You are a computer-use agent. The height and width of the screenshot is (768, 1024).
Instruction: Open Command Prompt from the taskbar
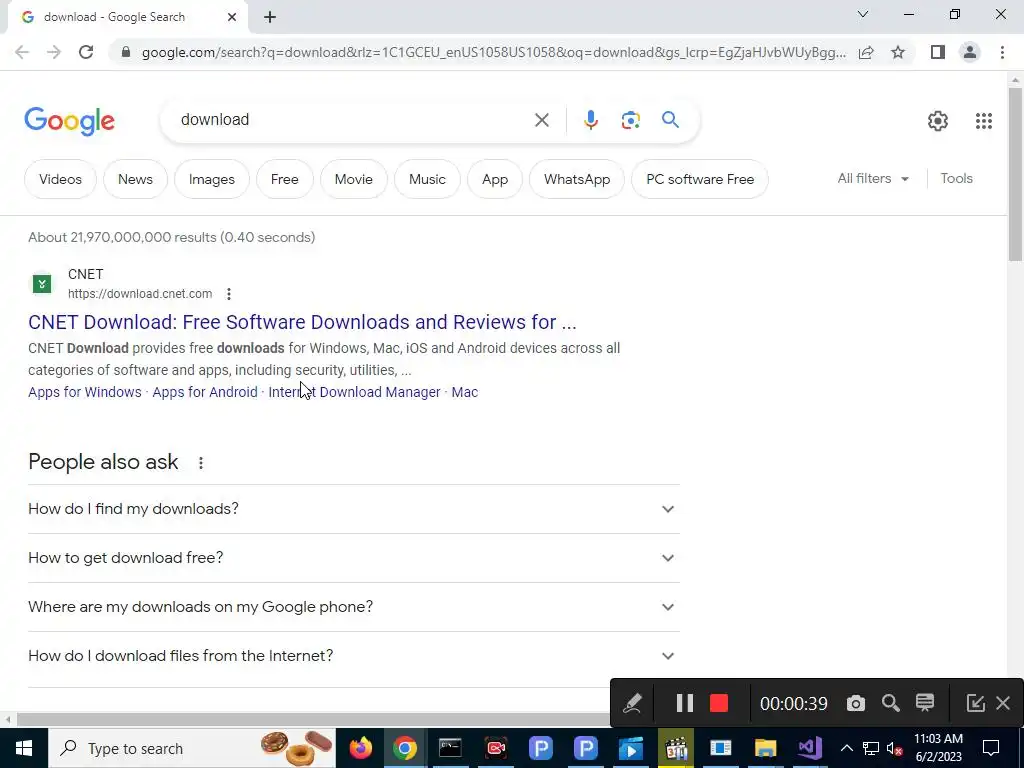[450, 748]
